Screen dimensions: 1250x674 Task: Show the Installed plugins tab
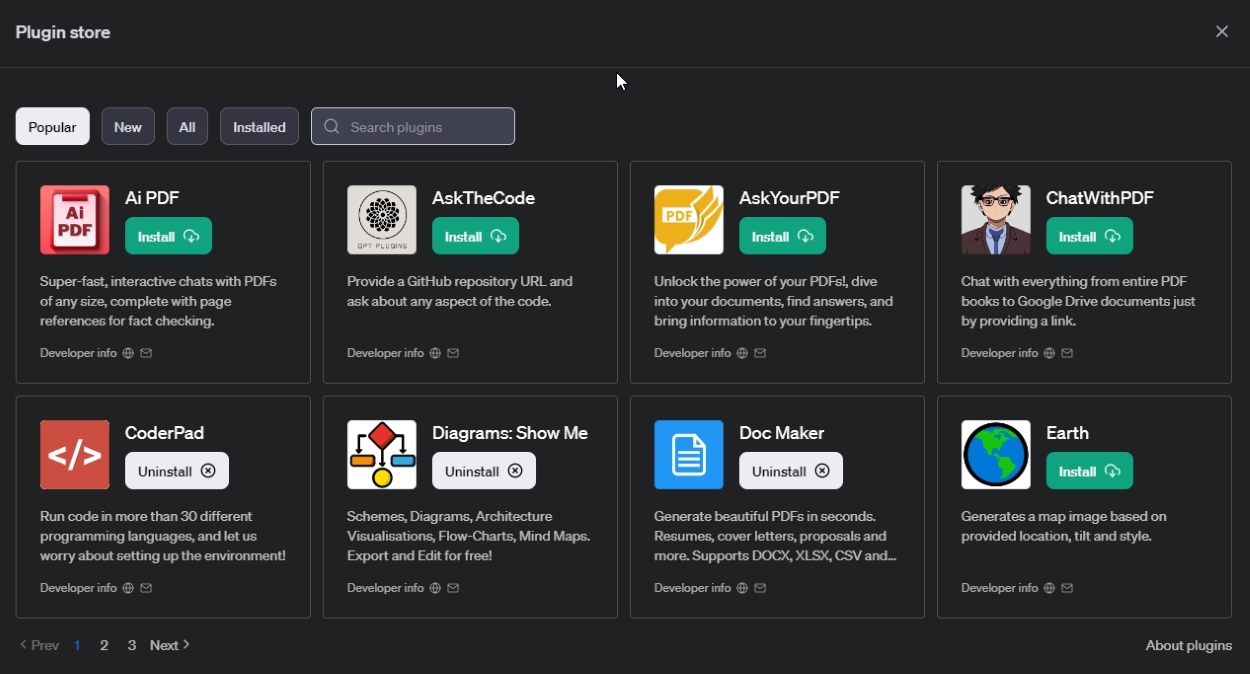[259, 127]
